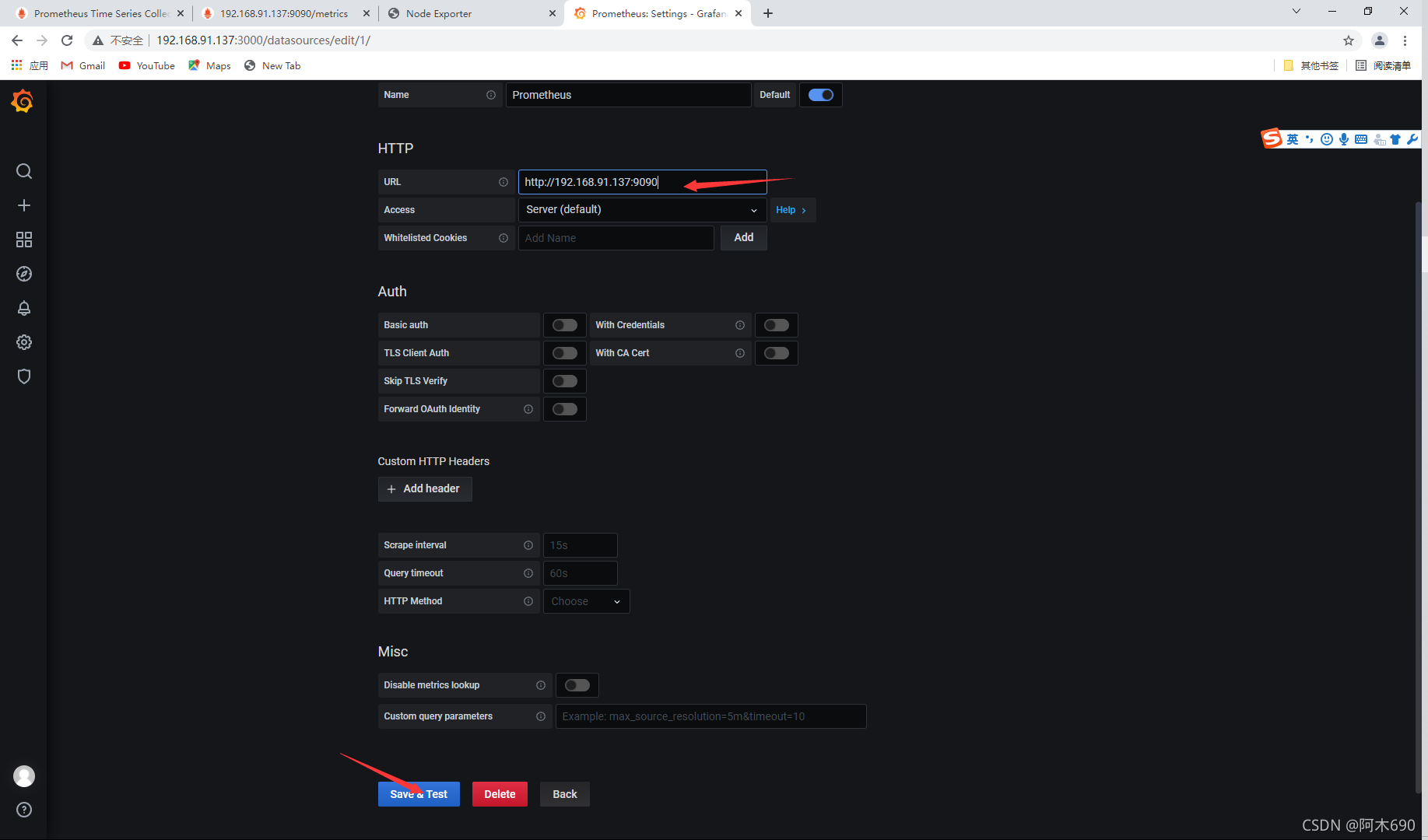Image resolution: width=1428 pixels, height=840 pixels.
Task: Open the Grafana home logo
Action: tap(23, 101)
